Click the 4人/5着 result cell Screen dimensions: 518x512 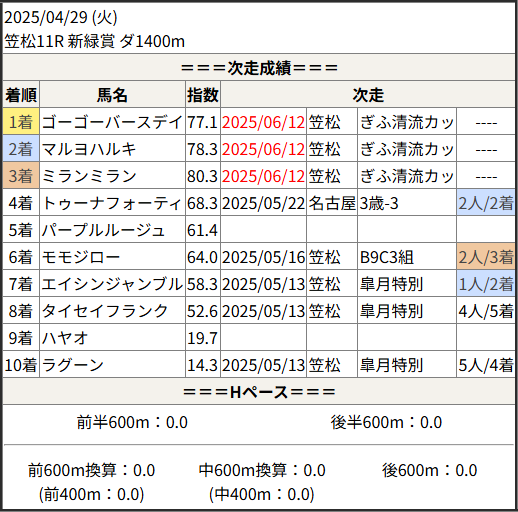pos(486,311)
